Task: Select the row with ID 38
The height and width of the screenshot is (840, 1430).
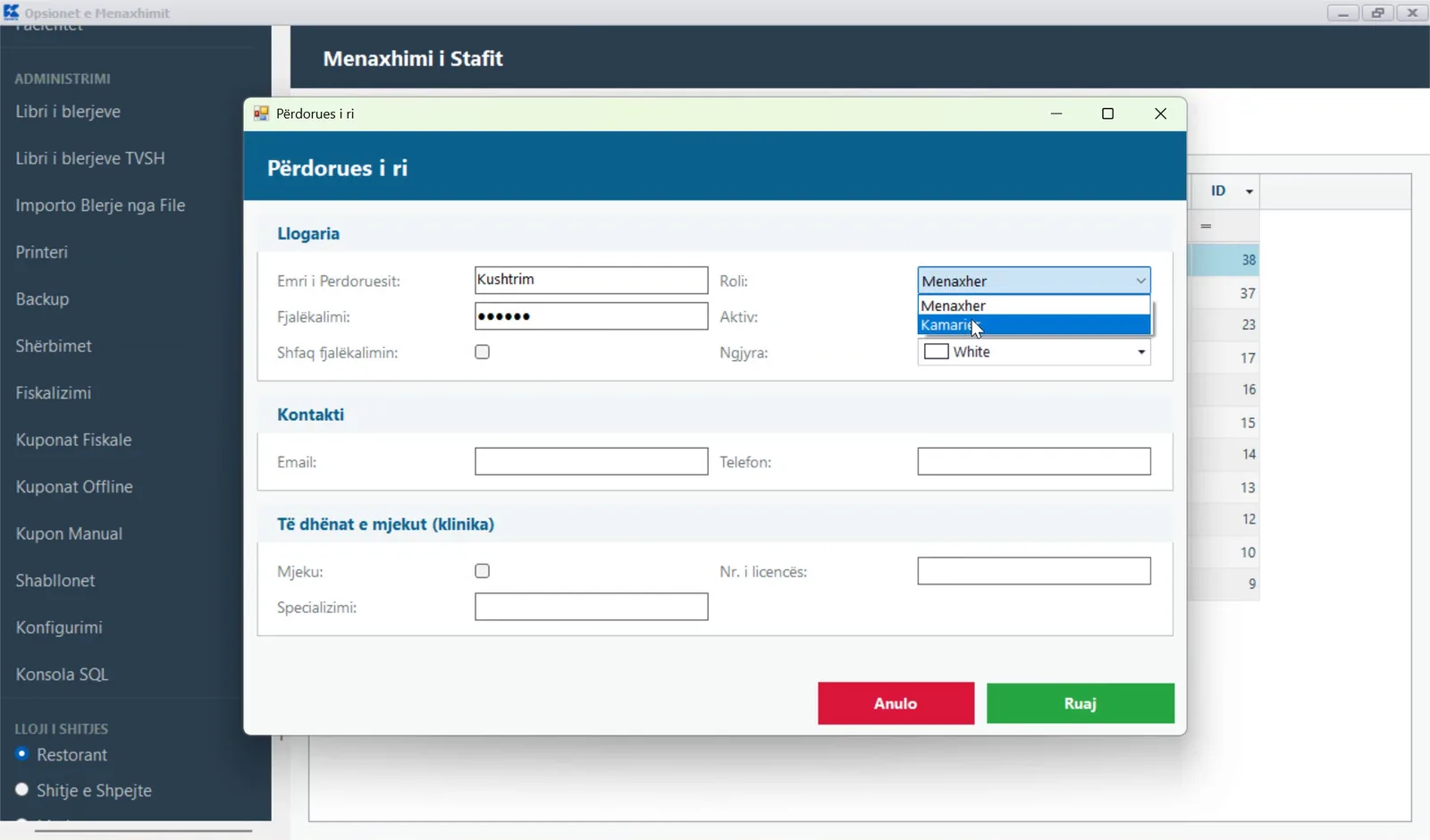Action: [x=1224, y=260]
